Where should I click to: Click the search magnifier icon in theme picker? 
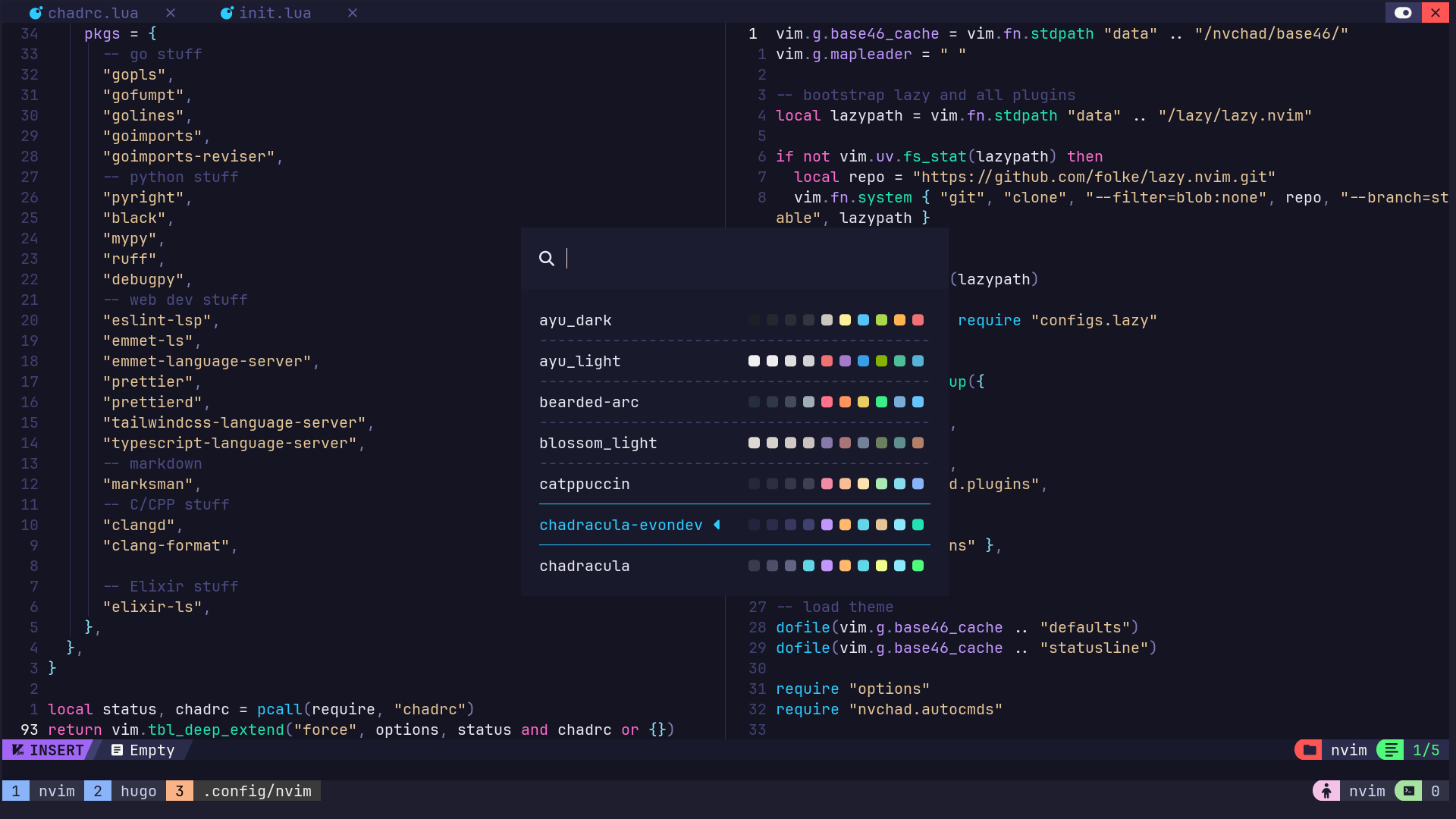[548, 259]
